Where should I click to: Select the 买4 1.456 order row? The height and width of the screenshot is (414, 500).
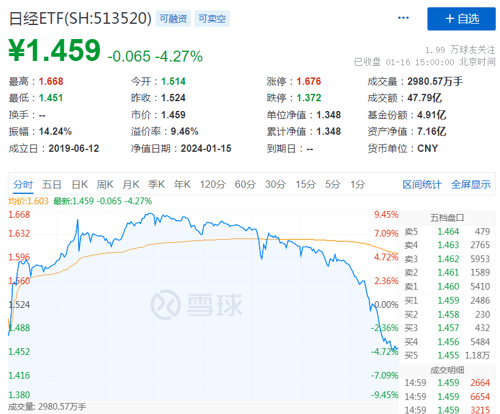click(x=447, y=342)
